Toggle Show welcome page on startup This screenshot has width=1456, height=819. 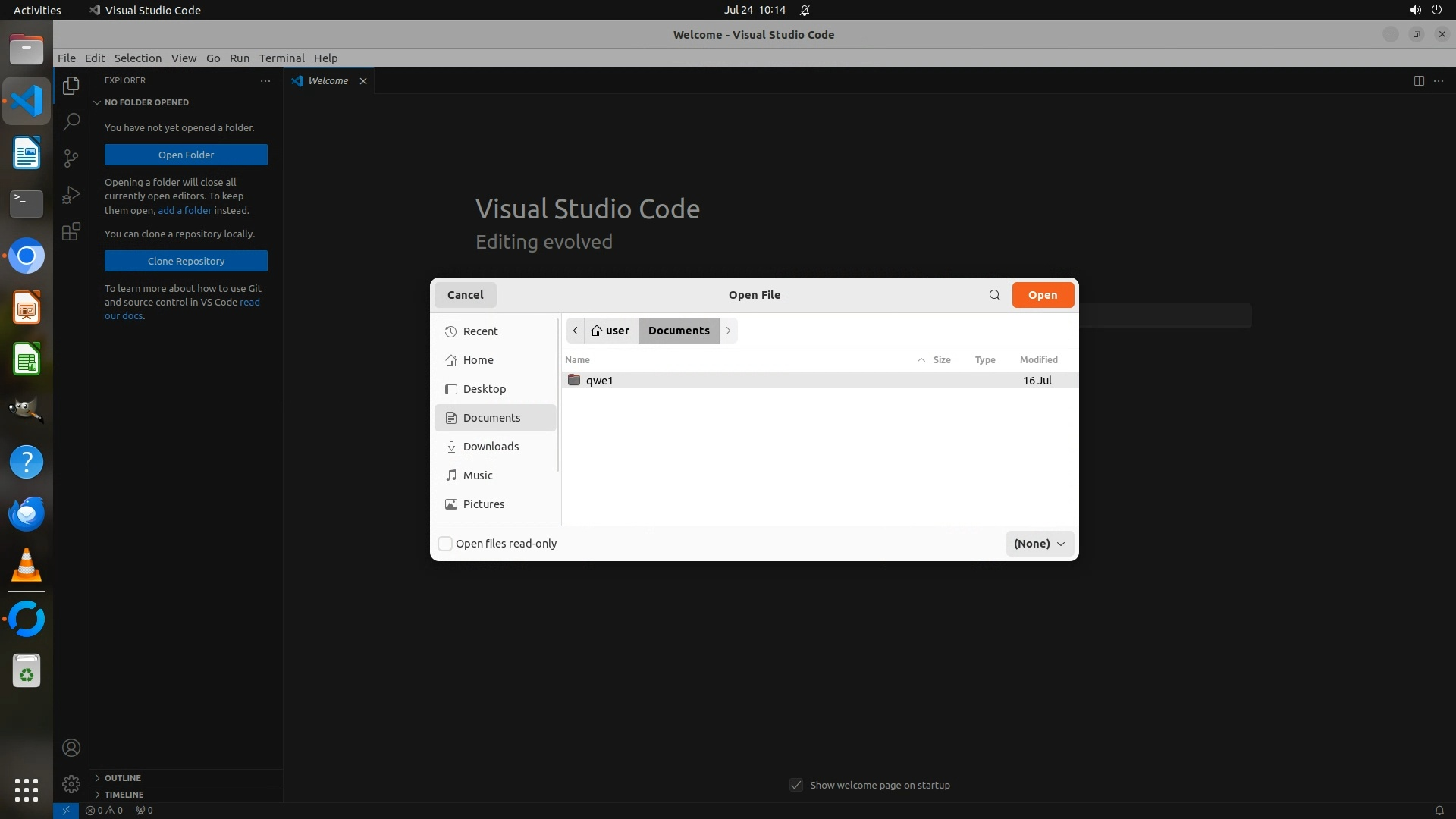pos(796,785)
